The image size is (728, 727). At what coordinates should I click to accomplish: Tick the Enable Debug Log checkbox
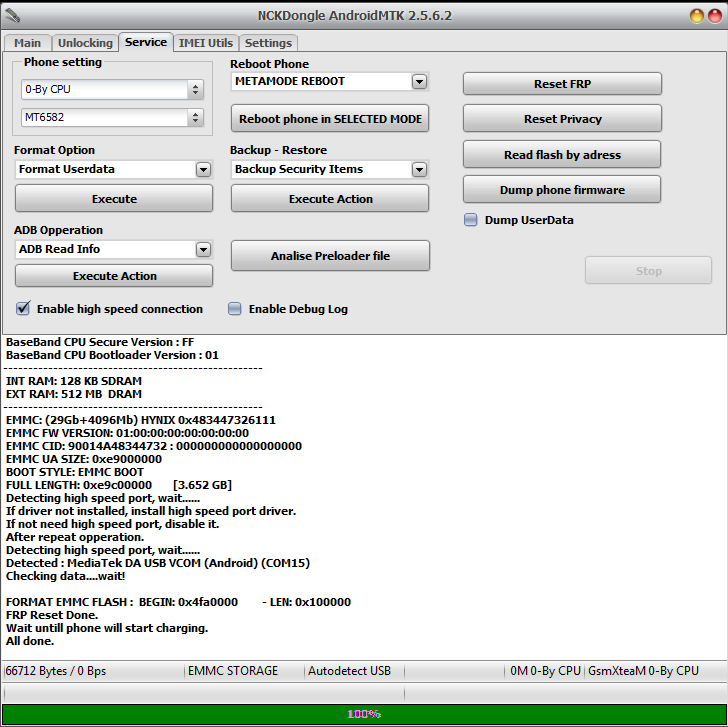(x=234, y=309)
